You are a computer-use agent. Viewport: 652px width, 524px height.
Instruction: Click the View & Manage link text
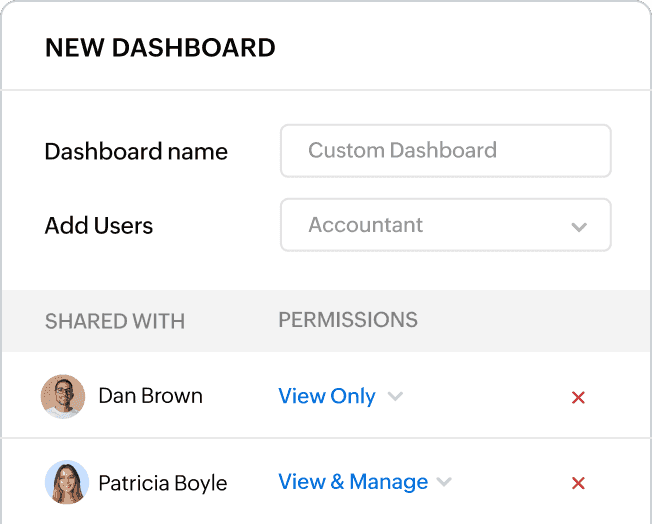coord(353,482)
